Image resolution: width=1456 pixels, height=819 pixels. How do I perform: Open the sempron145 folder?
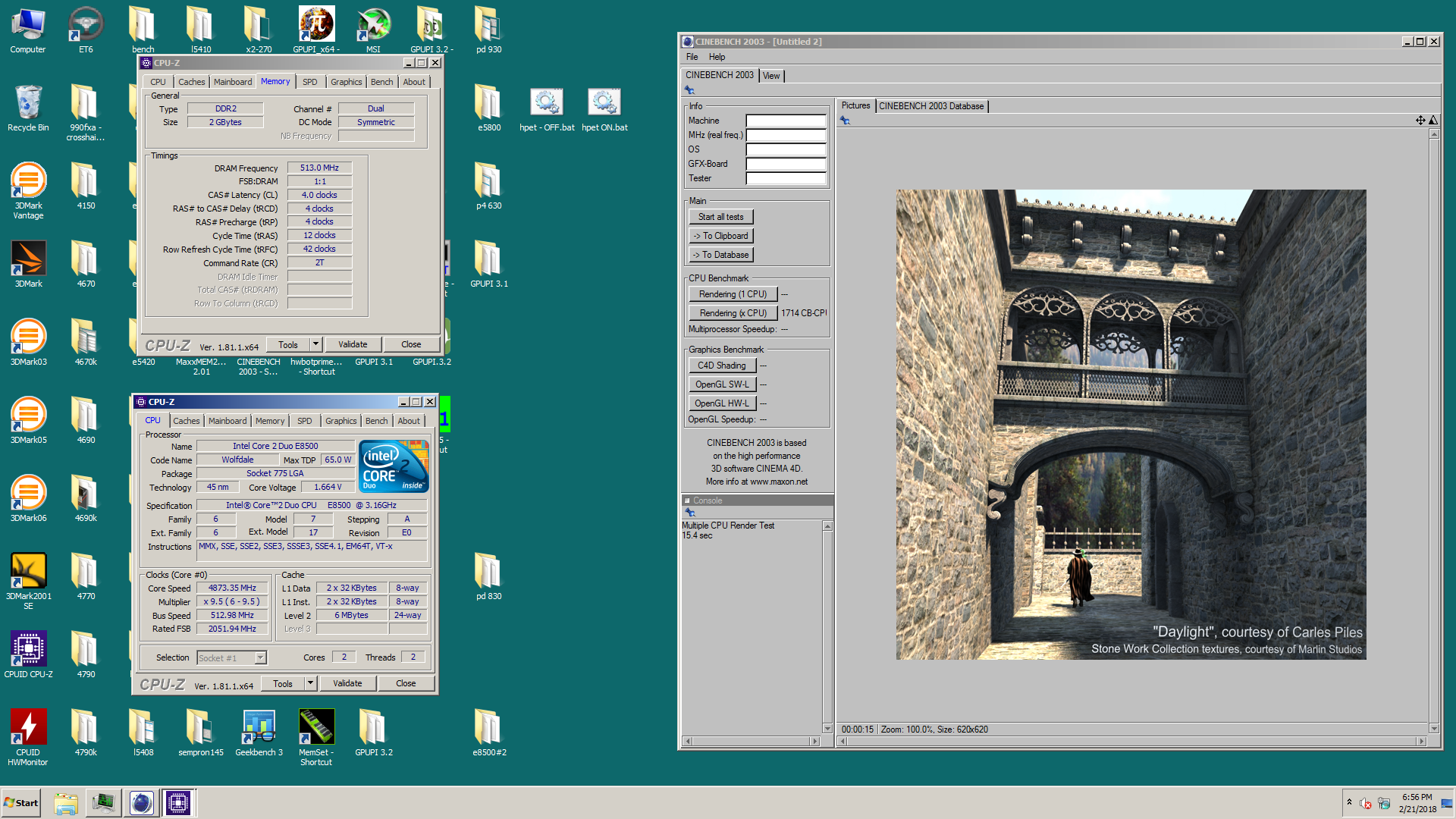pos(201,733)
